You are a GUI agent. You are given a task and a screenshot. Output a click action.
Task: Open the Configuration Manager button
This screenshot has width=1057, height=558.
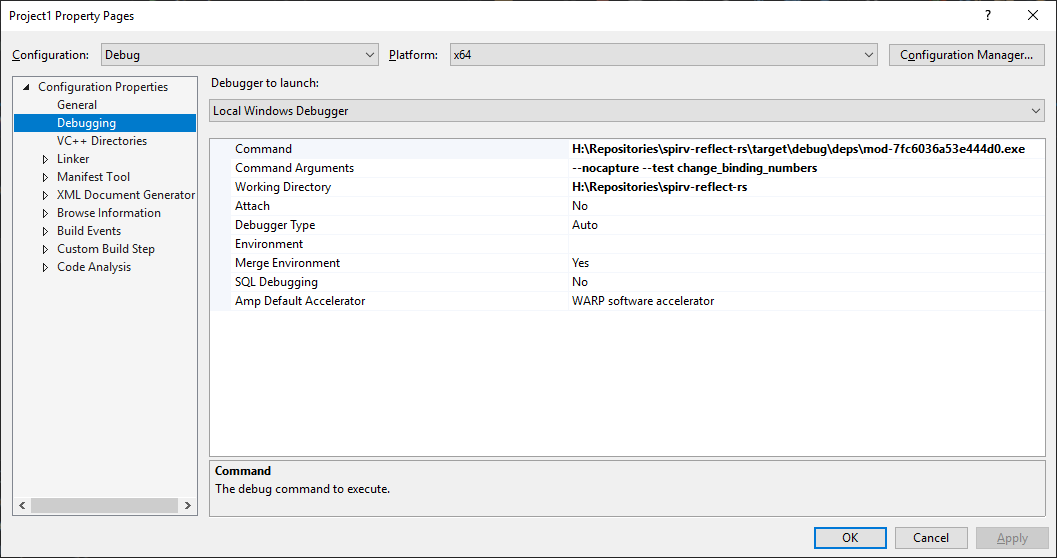pos(967,55)
